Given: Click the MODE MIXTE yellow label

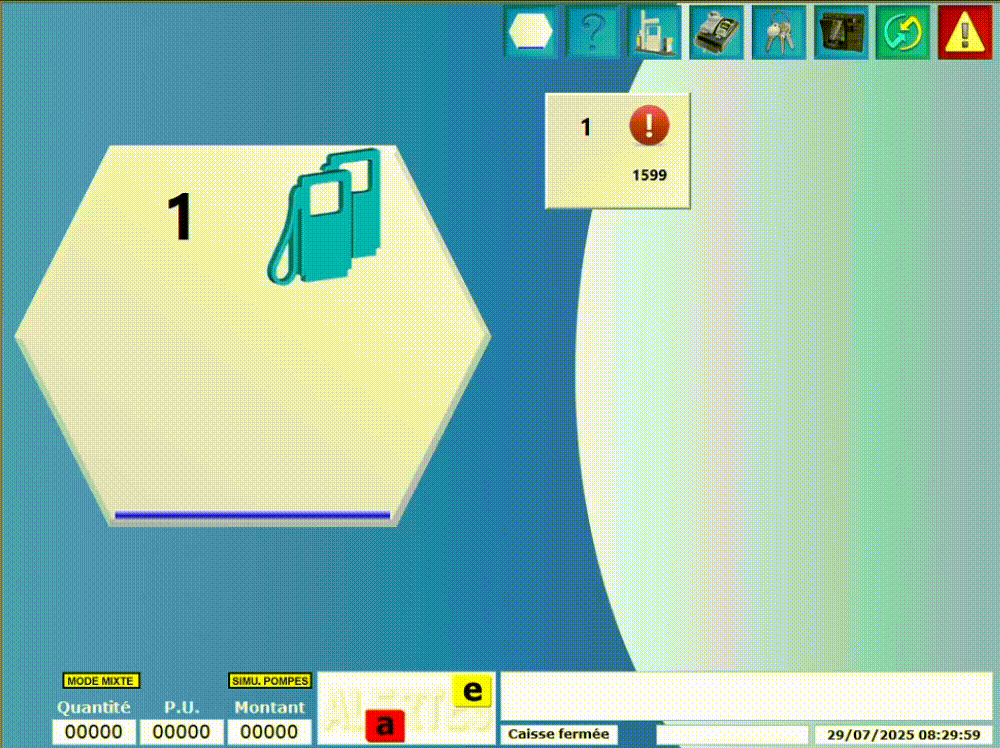Looking at the screenshot, I should coord(101,681).
